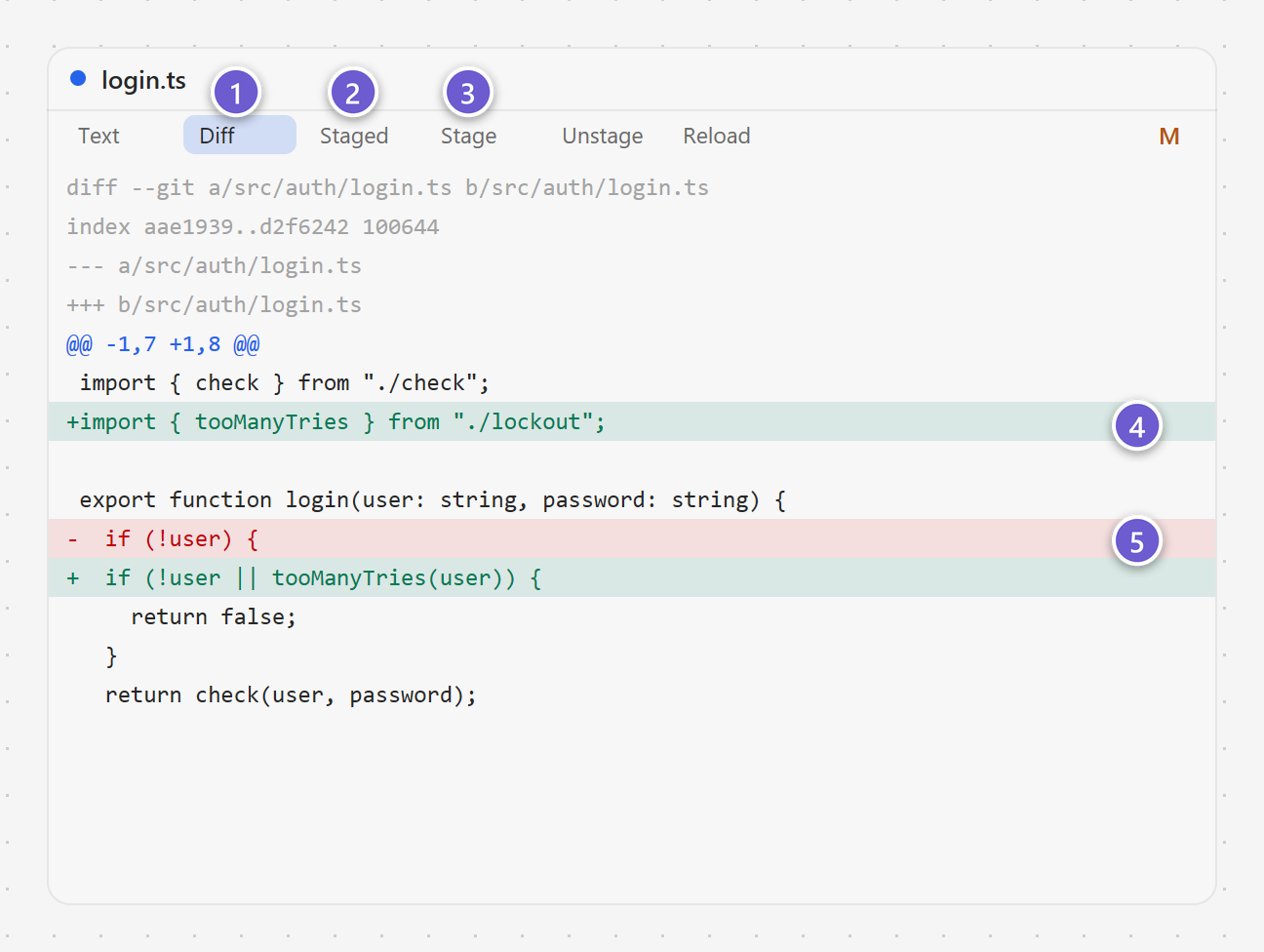The image size is (1264, 952).
Task: Click the blue dot beside login.ts
Action: point(78,79)
